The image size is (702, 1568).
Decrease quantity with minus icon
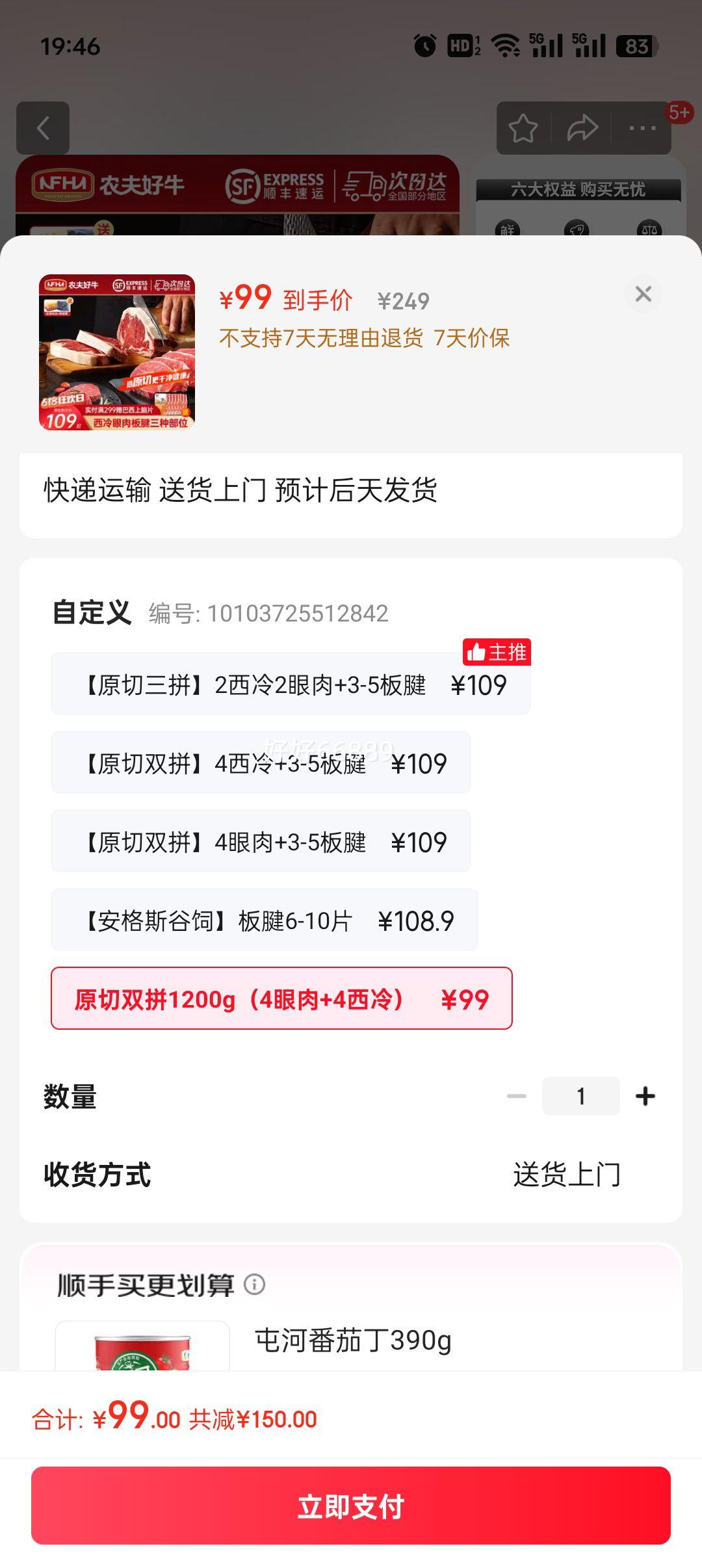[x=517, y=1096]
